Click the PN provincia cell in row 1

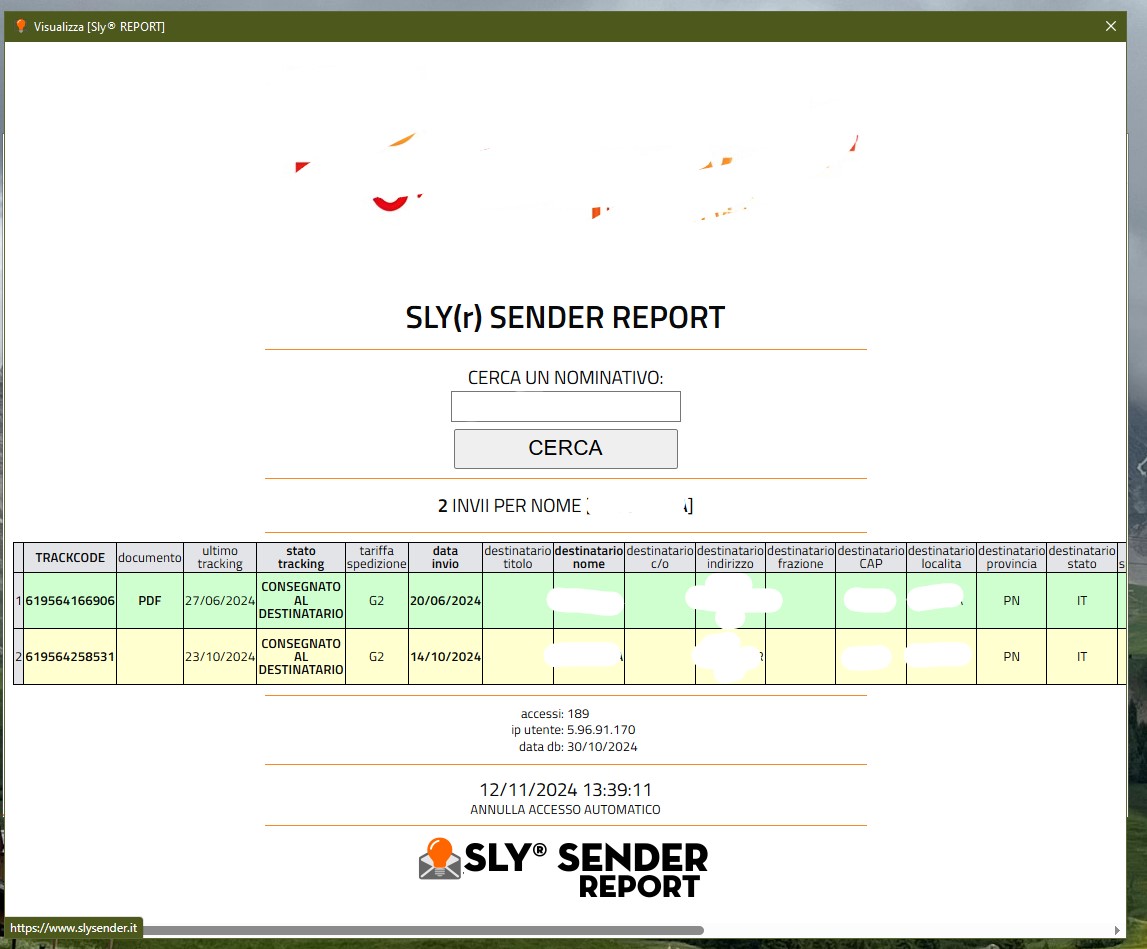tap(1012, 600)
